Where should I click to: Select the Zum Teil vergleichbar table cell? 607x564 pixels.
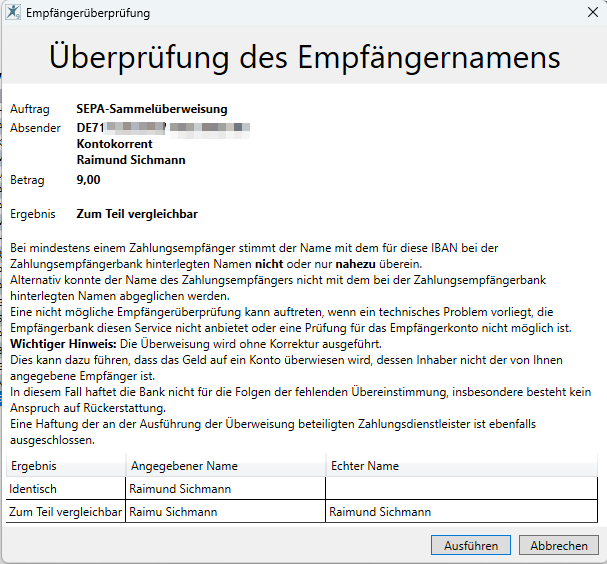[65, 512]
